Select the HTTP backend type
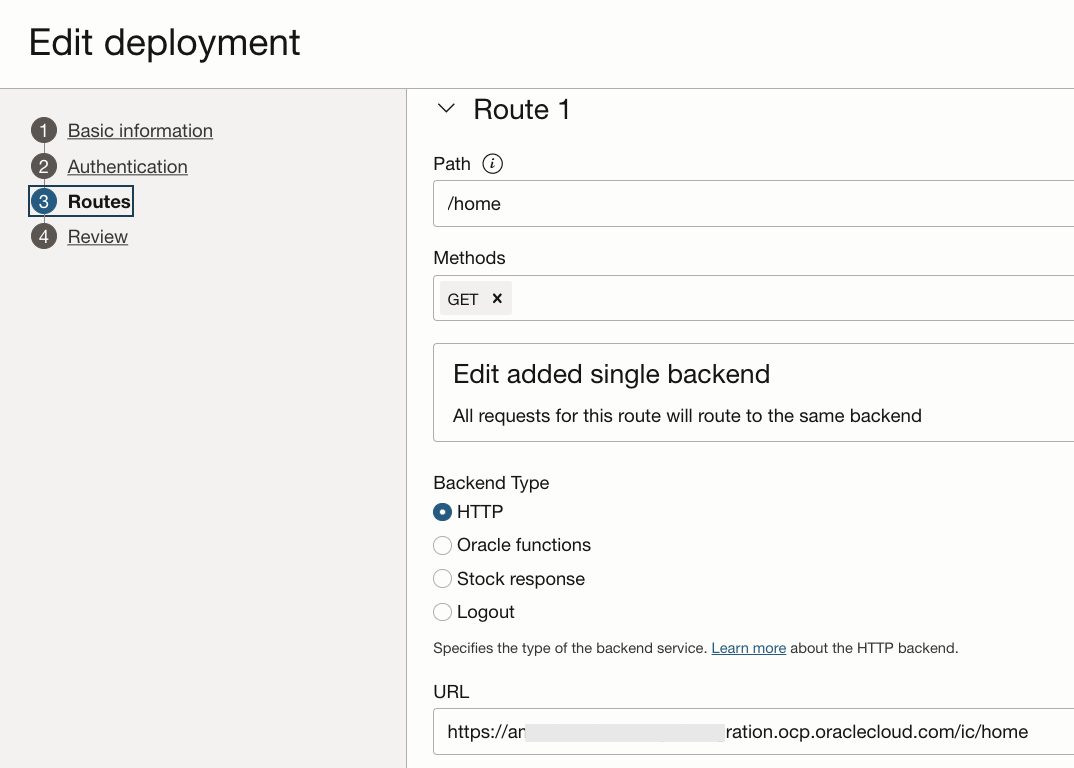The image size is (1074, 768). coord(443,511)
